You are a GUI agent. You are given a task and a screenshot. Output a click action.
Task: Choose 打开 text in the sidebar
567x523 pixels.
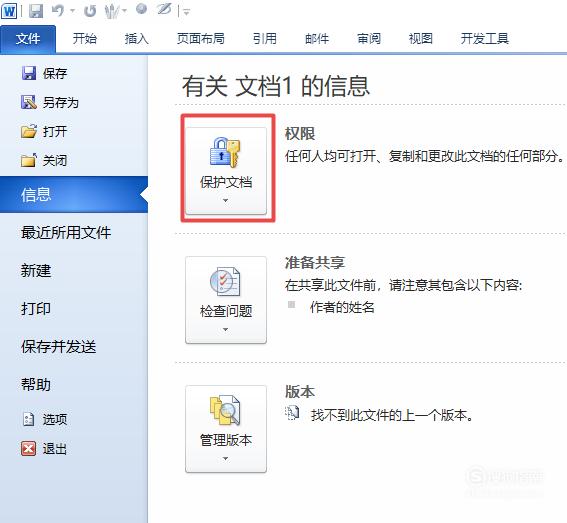coord(55,132)
